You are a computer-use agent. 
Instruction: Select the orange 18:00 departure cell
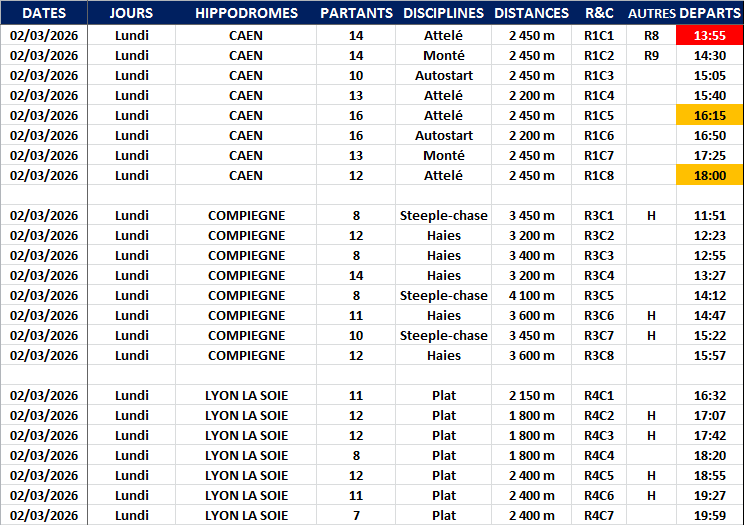click(709, 175)
